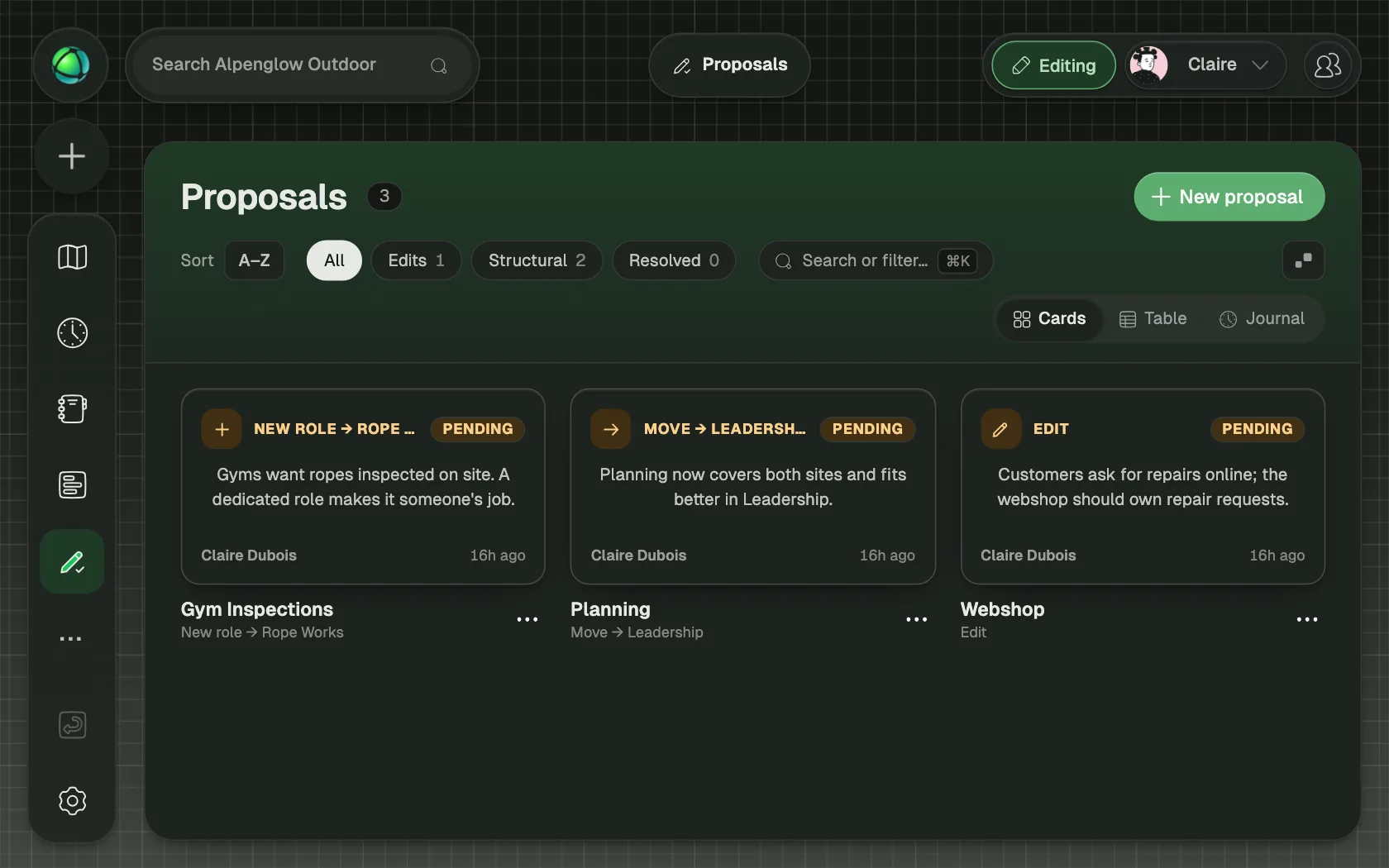The height and width of the screenshot is (868, 1389).
Task: Click the plus add button in sidebar
Action: pyautogui.click(x=72, y=156)
